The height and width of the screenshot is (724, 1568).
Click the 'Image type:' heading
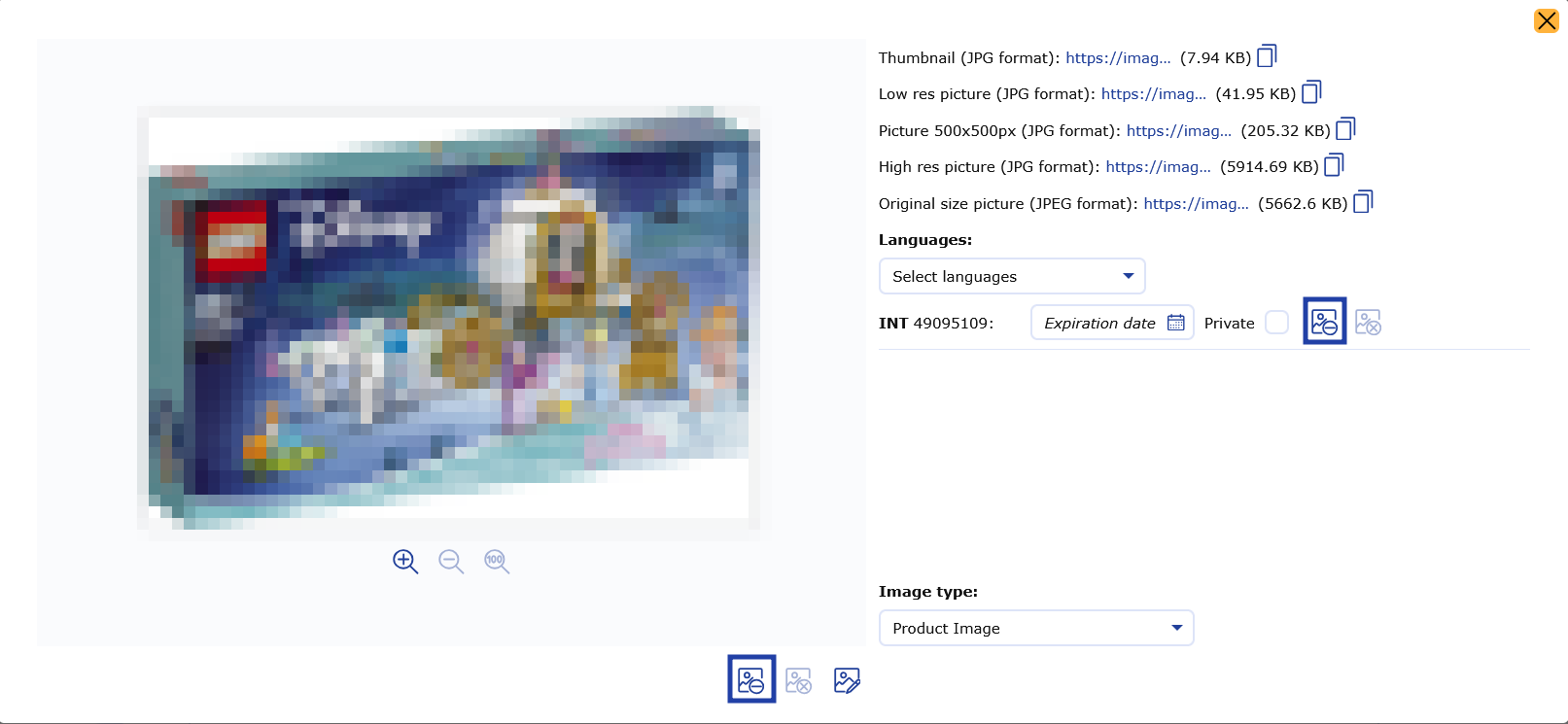928,592
